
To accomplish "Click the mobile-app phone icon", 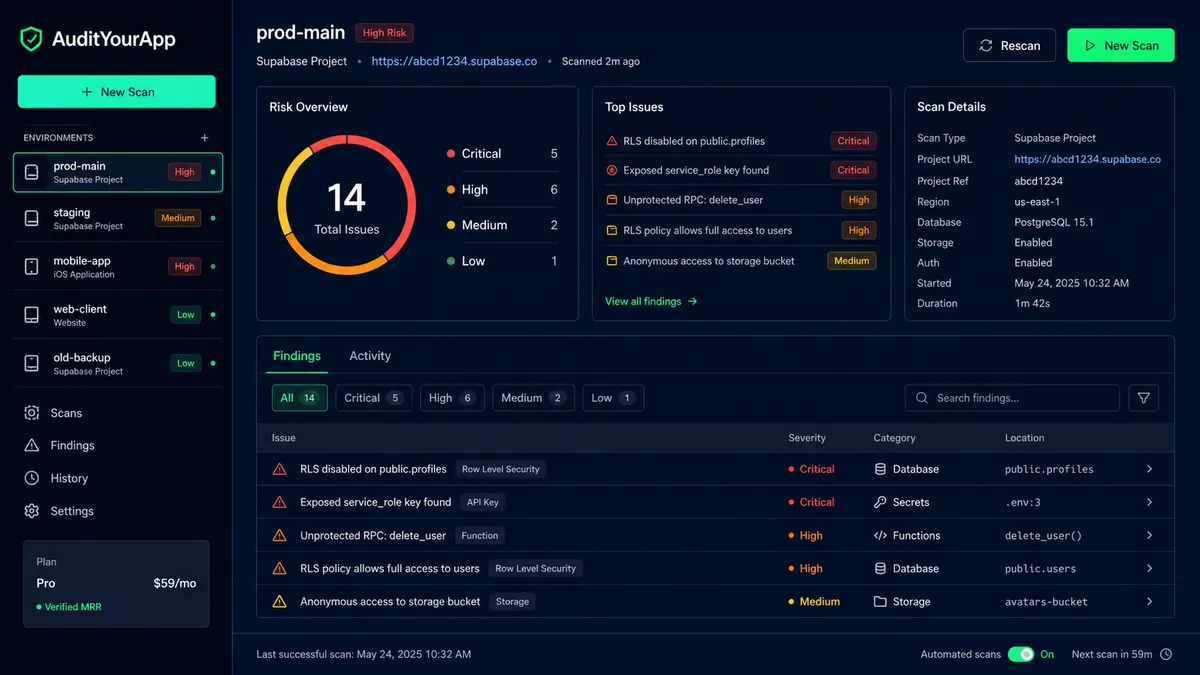I will tap(32, 266).
